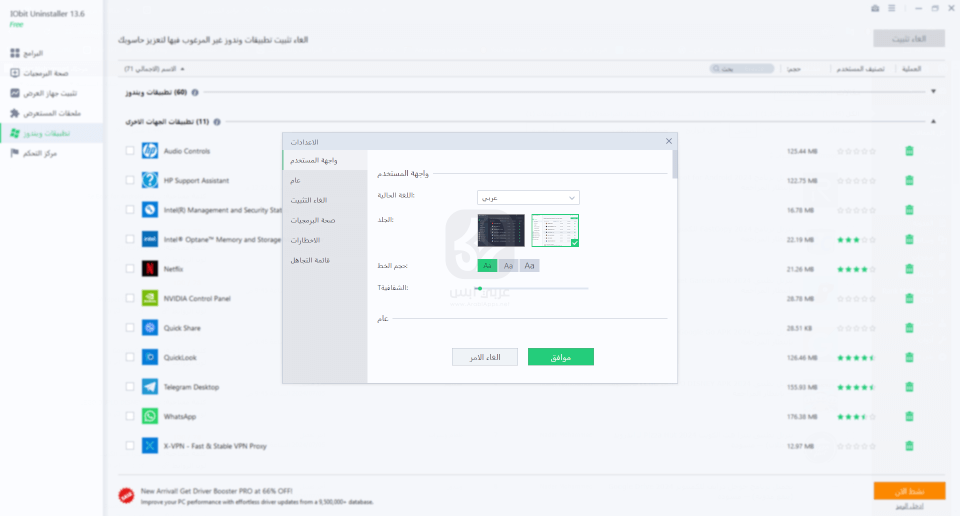Select the small font size Aa button

pyautogui.click(x=487, y=266)
